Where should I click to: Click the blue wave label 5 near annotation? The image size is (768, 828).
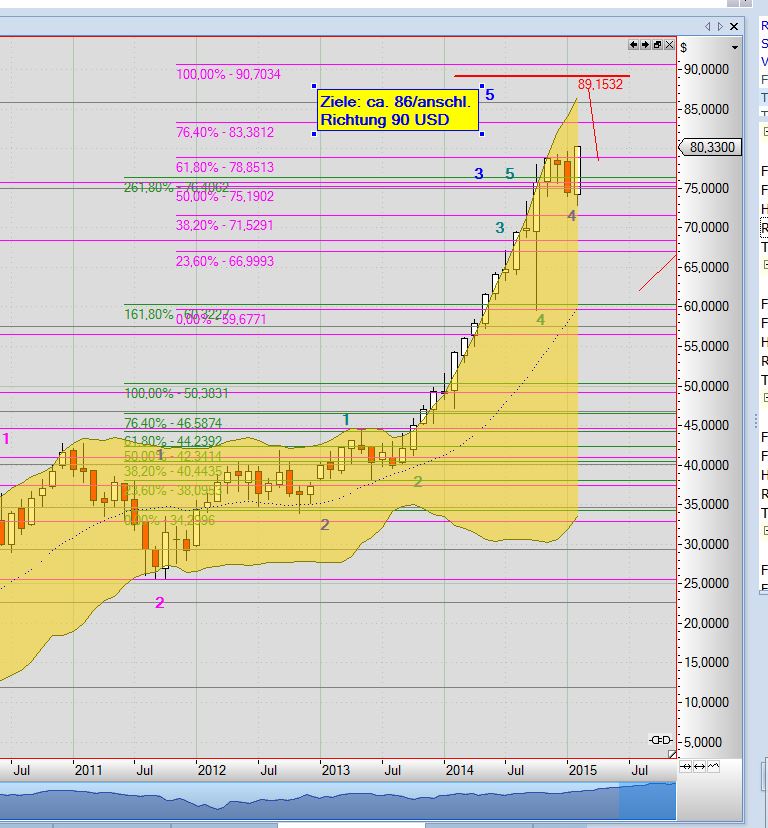490,95
